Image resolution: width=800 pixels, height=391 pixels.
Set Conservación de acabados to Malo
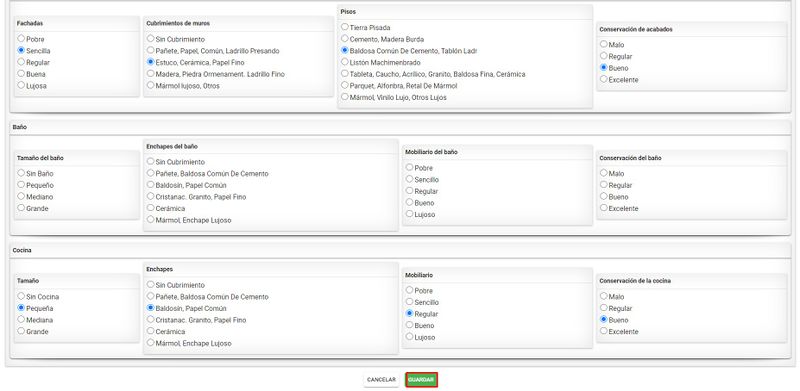[x=604, y=44]
